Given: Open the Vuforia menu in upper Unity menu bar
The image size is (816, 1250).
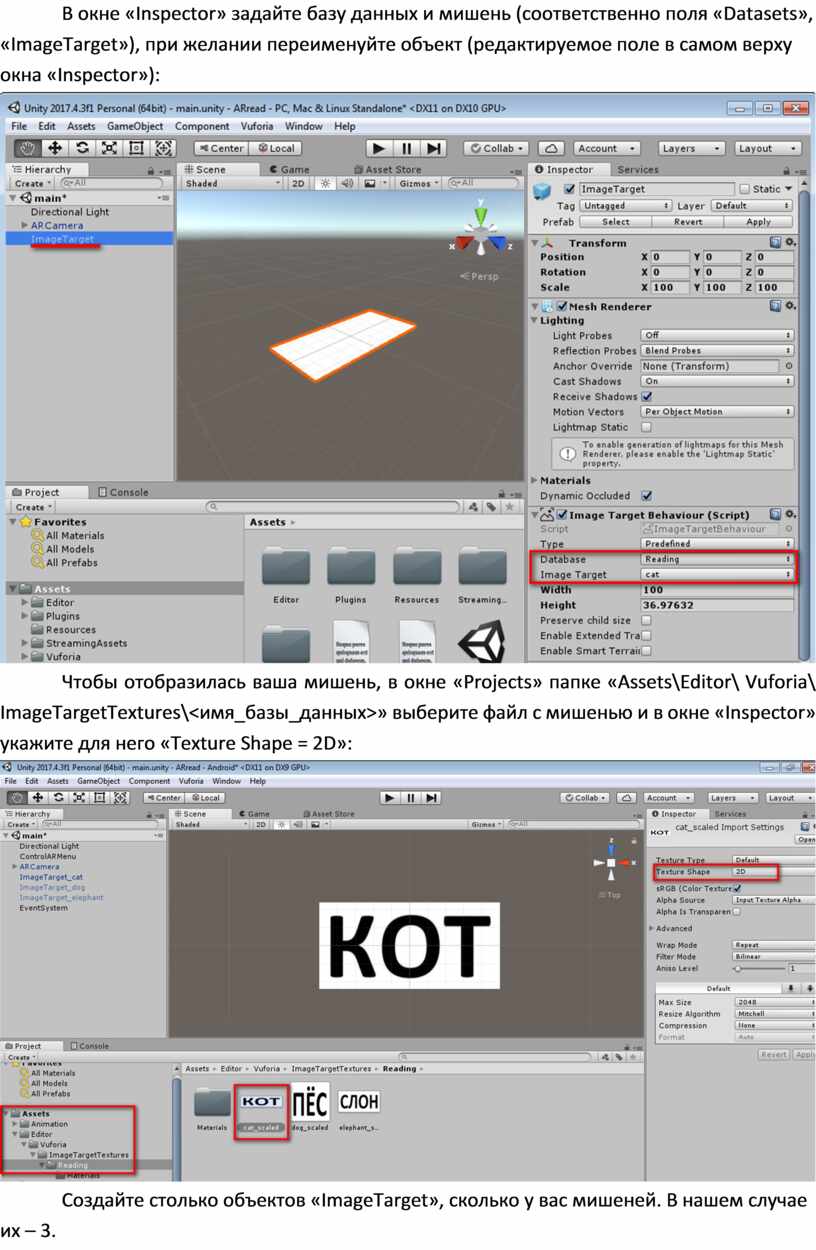Looking at the screenshot, I should [257, 127].
